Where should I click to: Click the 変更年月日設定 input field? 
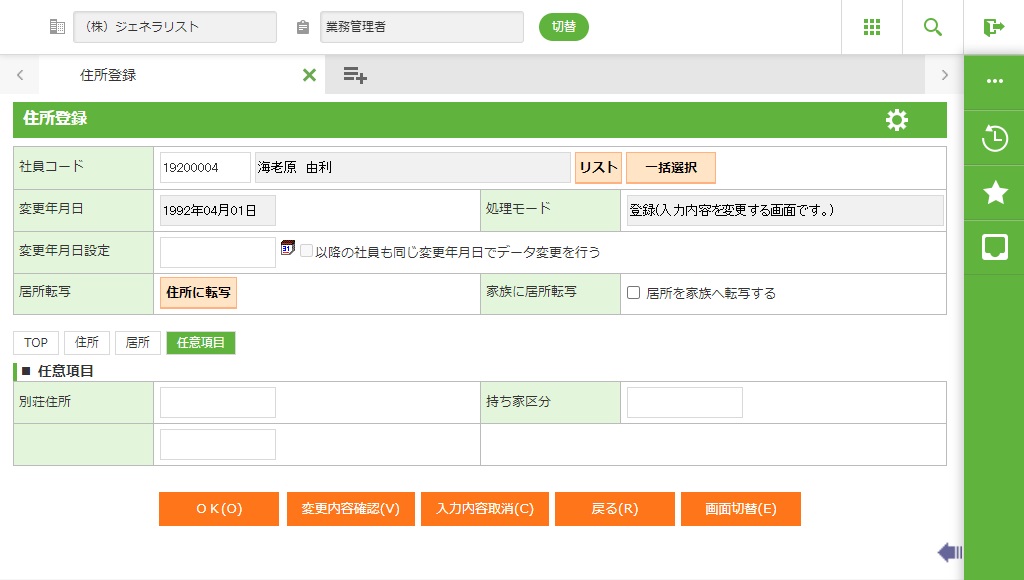point(217,252)
